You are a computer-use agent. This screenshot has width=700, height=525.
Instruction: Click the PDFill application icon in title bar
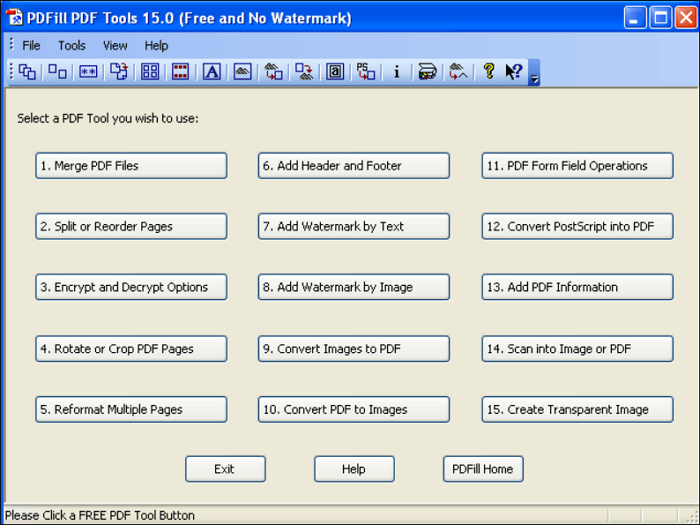(14, 18)
